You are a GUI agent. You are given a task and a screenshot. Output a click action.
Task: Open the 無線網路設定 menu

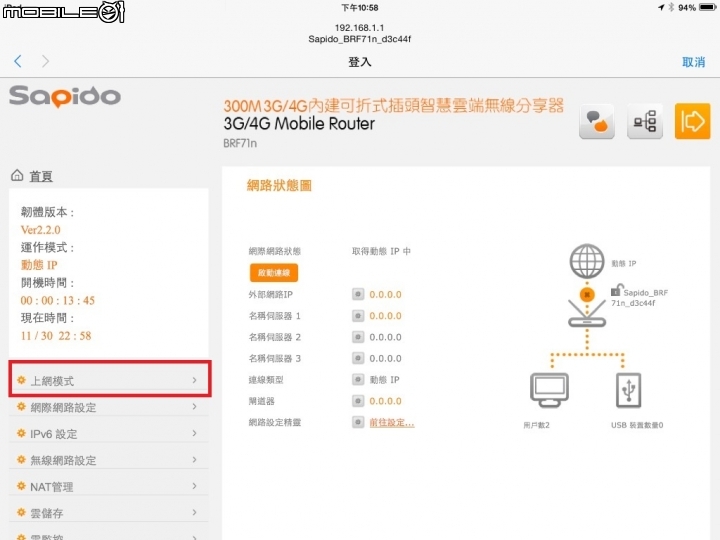click(109, 460)
